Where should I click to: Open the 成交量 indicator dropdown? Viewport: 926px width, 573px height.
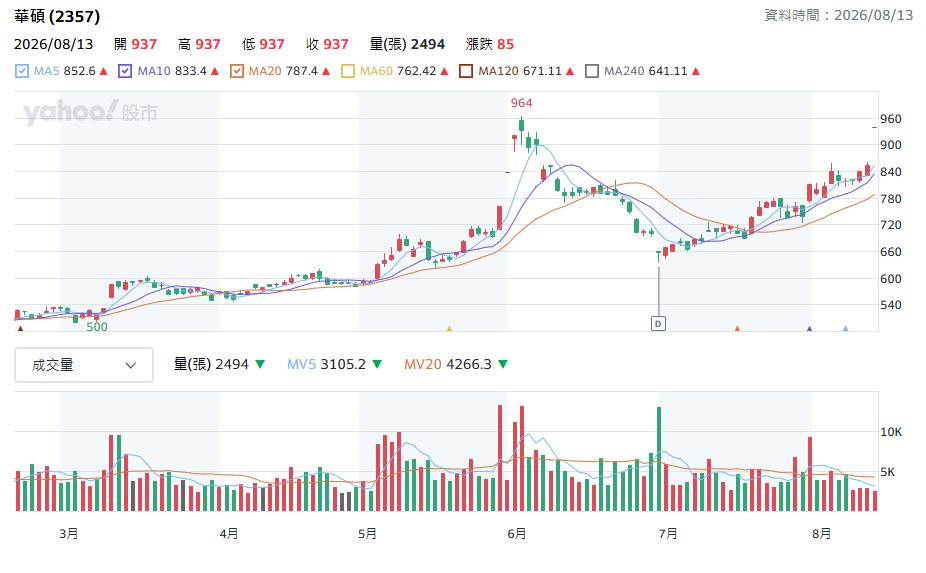(x=84, y=365)
